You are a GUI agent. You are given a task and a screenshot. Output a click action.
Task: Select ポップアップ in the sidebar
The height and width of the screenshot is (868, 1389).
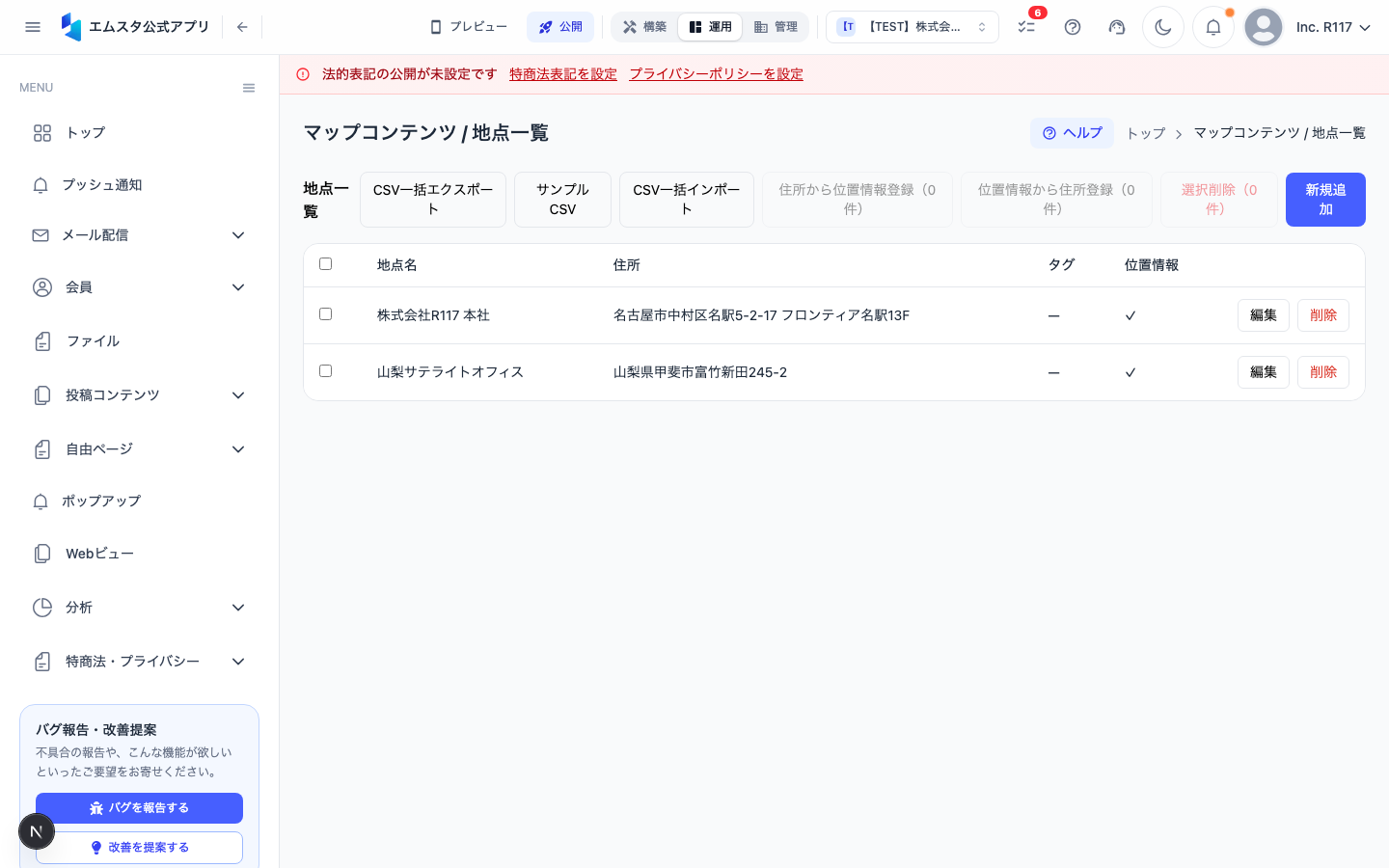(139, 502)
